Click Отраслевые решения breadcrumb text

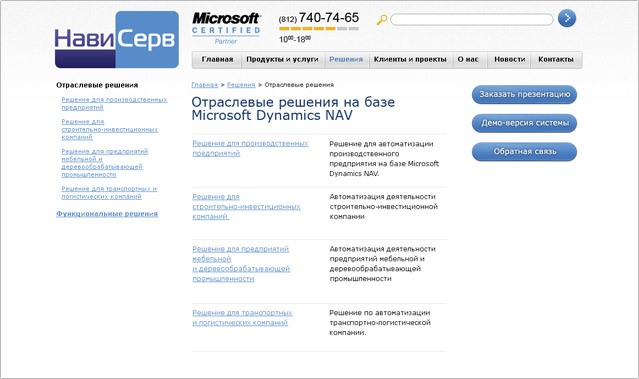click(299, 85)
